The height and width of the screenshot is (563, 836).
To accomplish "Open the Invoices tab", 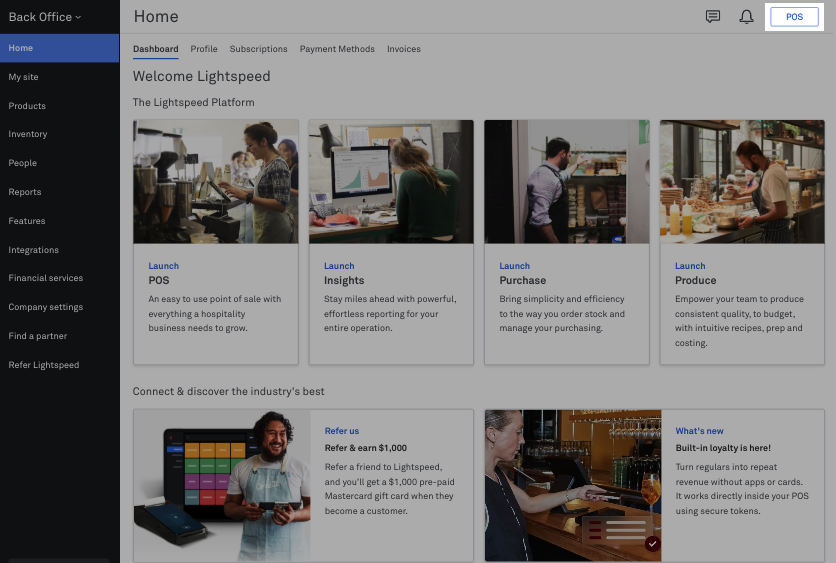I will coord(404,49).
